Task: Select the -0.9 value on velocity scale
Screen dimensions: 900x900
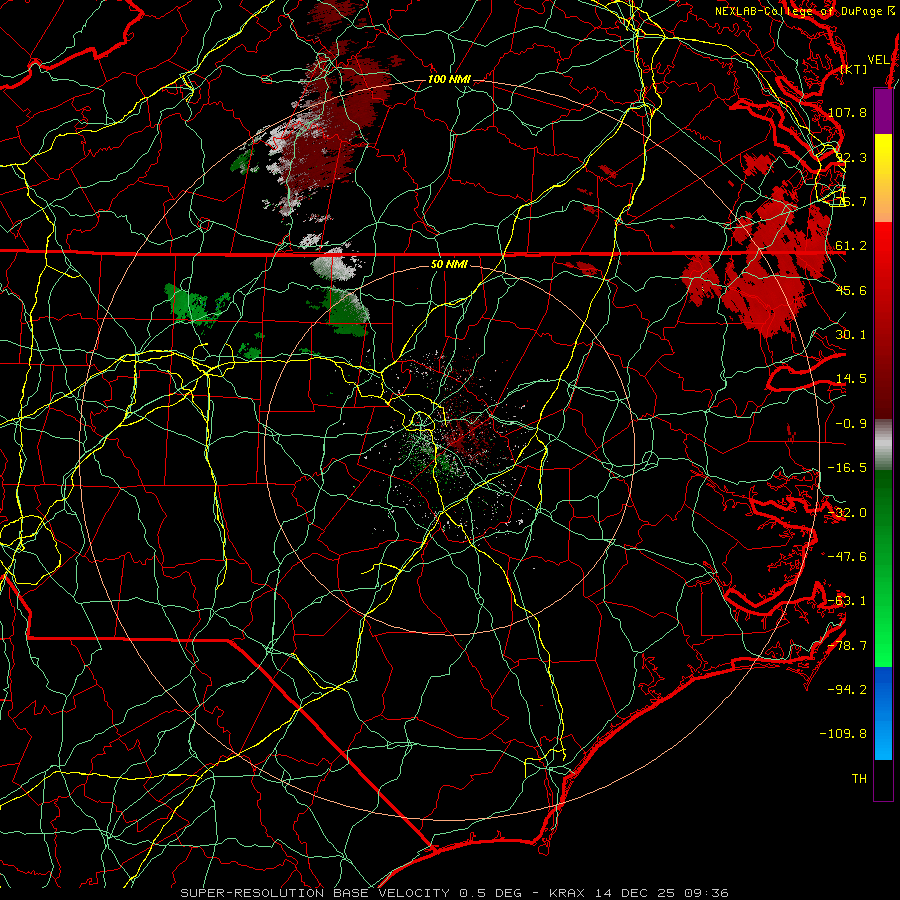Action: click(851, 424)
